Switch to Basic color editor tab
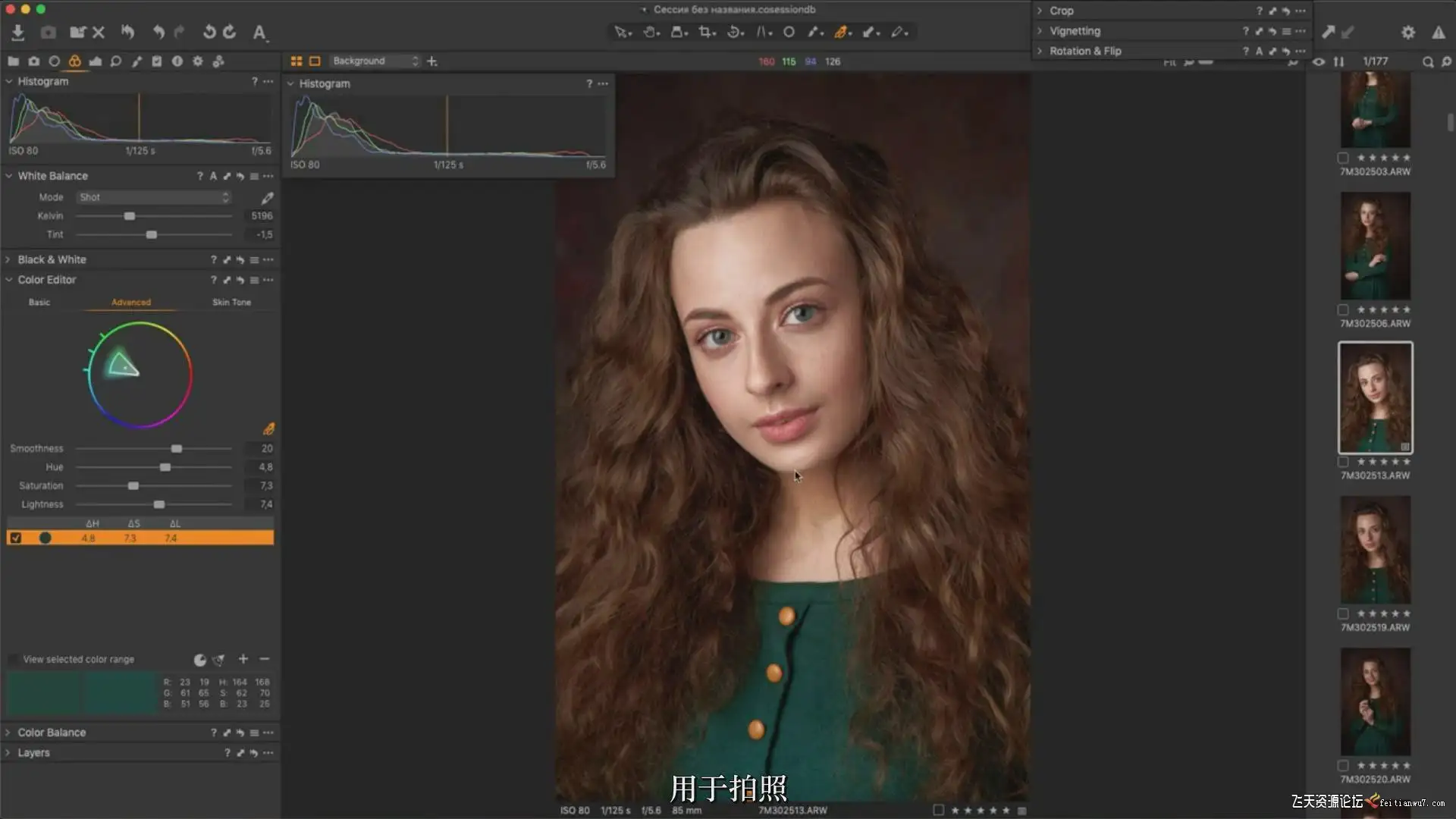Image resolution: width=1456 pixels, height=819 pixels. [39, 302]
